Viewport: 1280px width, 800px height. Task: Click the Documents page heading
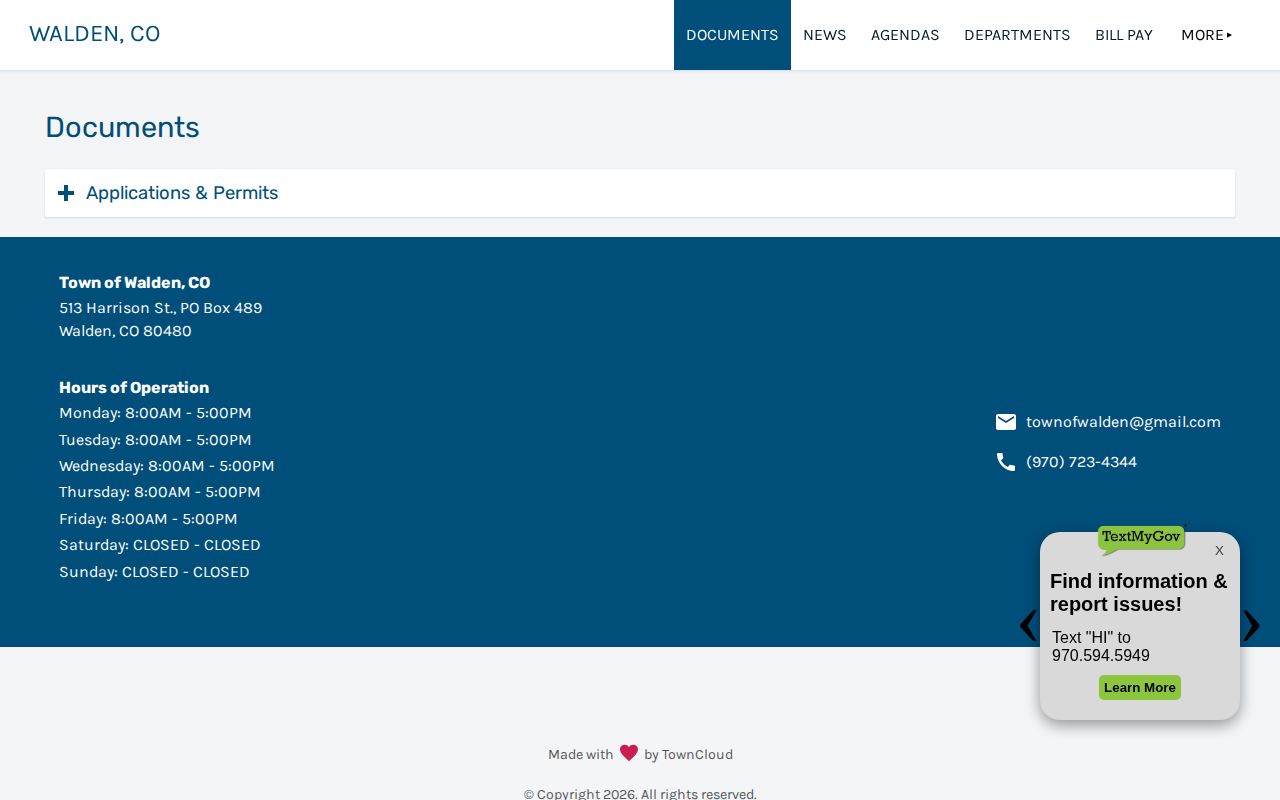pos(122,127)
